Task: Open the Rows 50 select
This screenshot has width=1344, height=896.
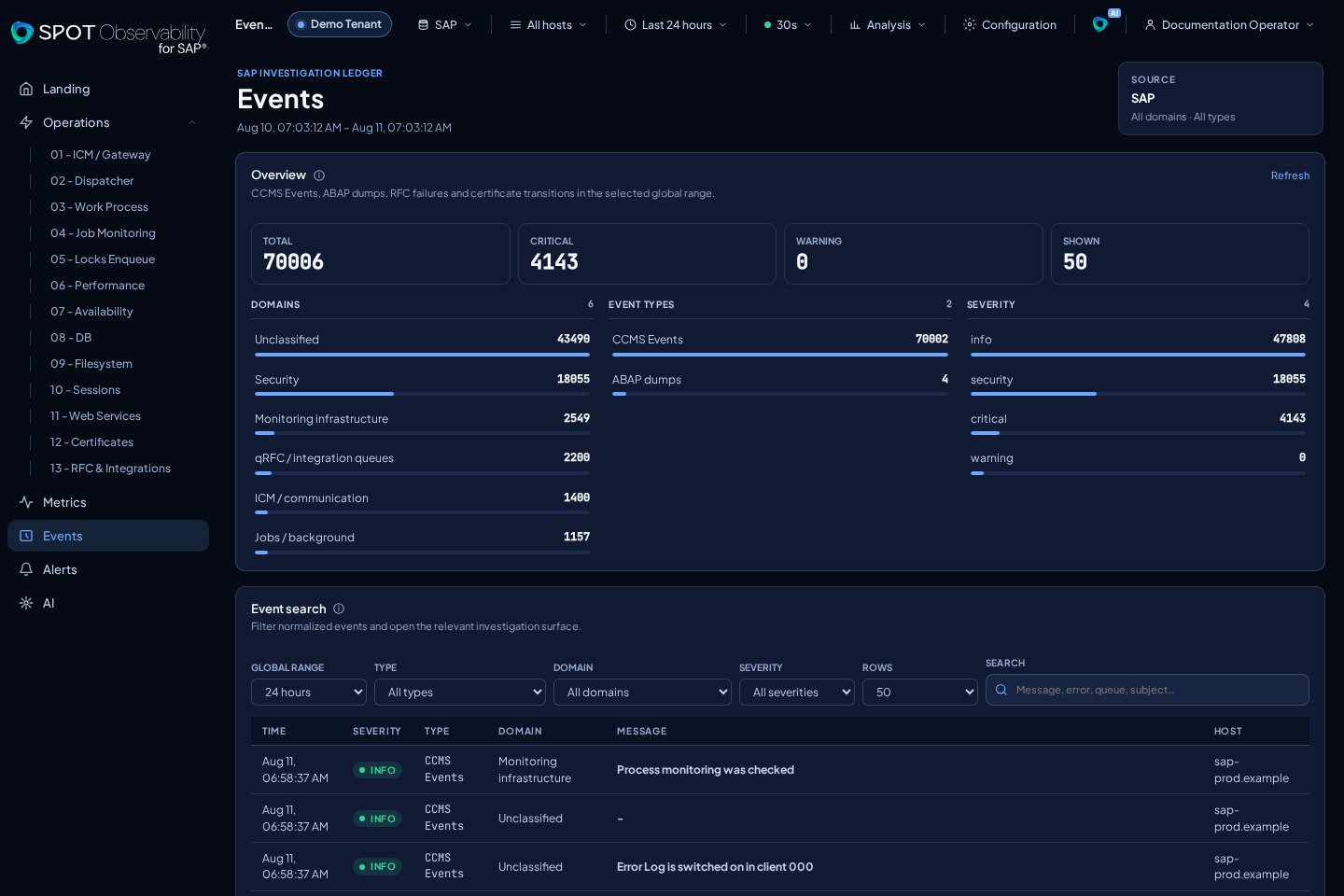Action: [x=920, y=692]
